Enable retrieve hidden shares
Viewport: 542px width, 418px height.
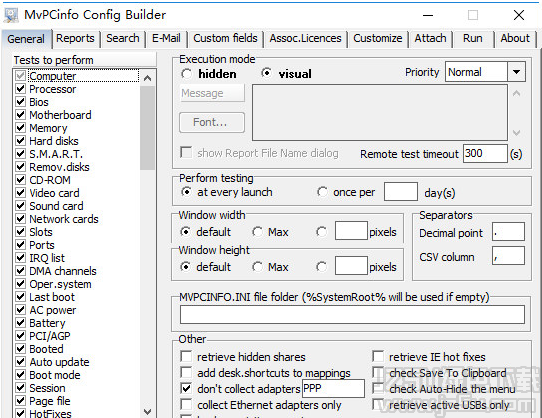coord(186,356)
